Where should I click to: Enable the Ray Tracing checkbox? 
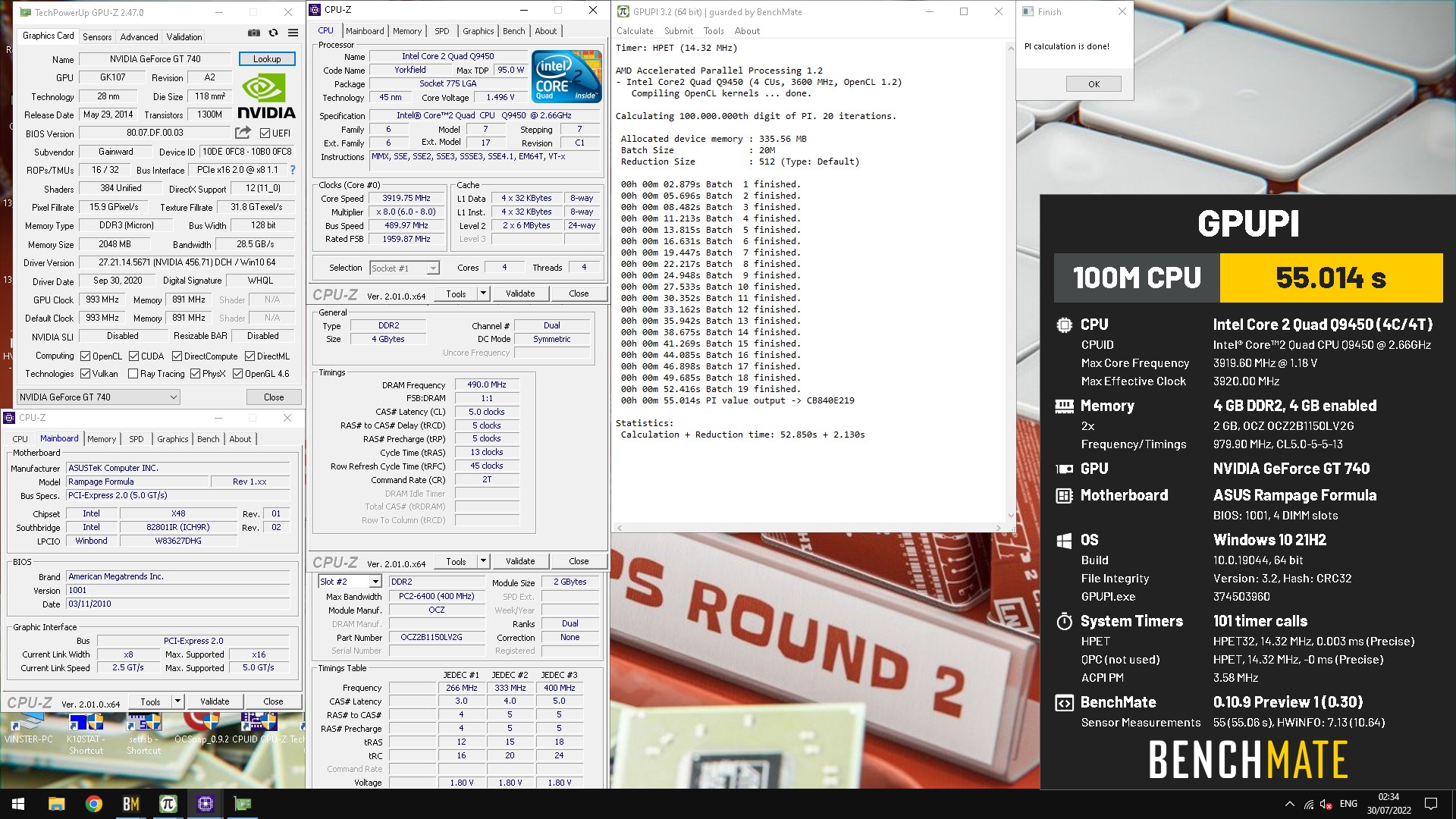click(x=133, y=374)
